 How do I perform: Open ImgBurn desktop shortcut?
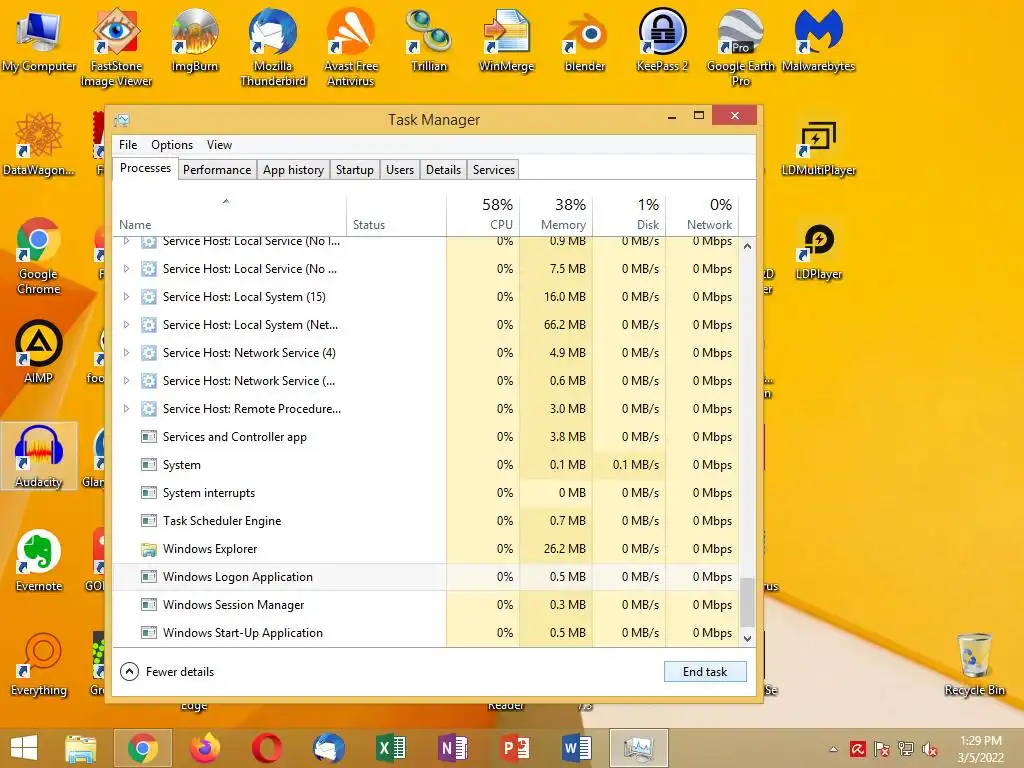[x=194, y=41]
